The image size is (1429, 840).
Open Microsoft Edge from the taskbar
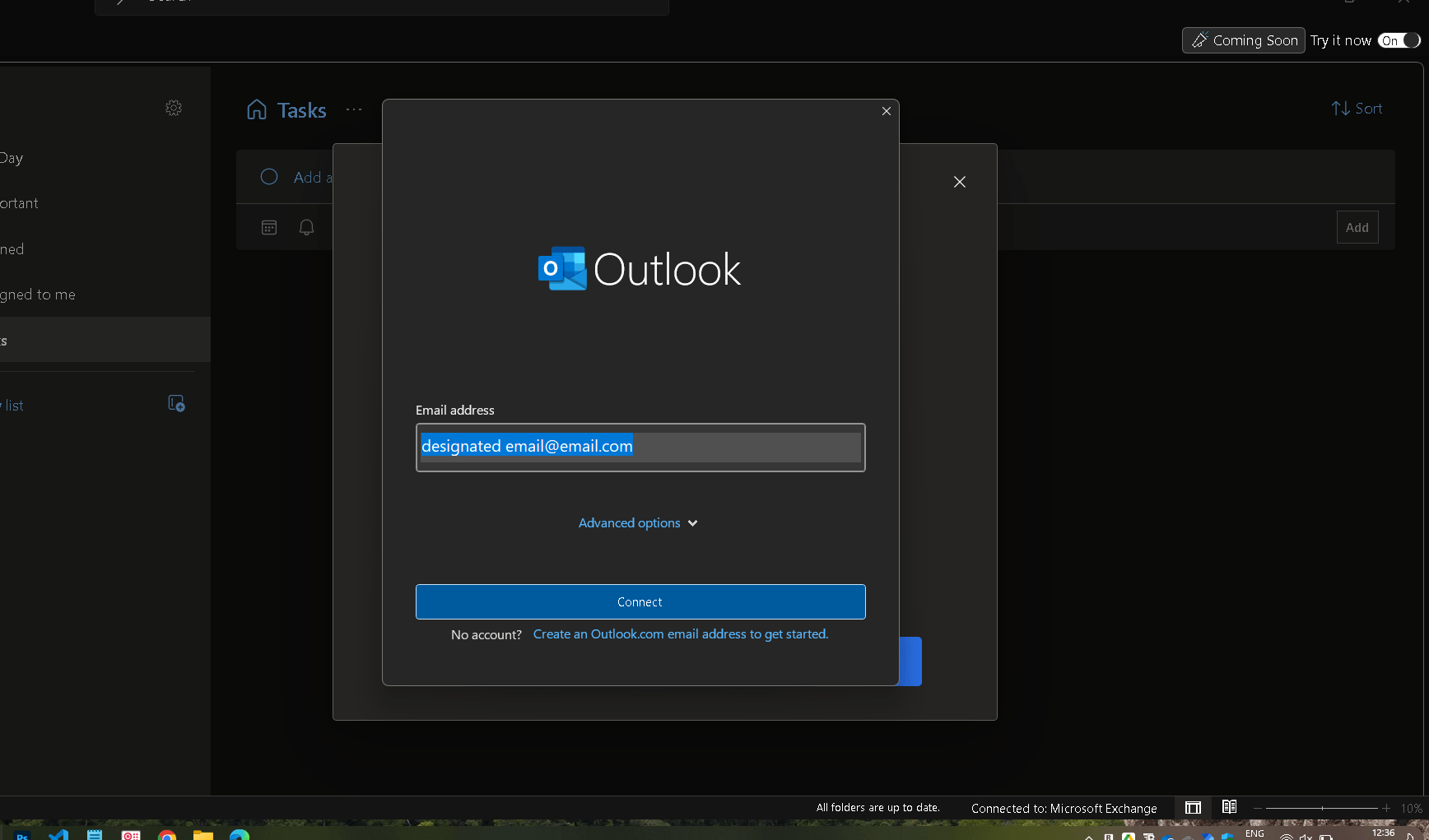click(240, 835)
